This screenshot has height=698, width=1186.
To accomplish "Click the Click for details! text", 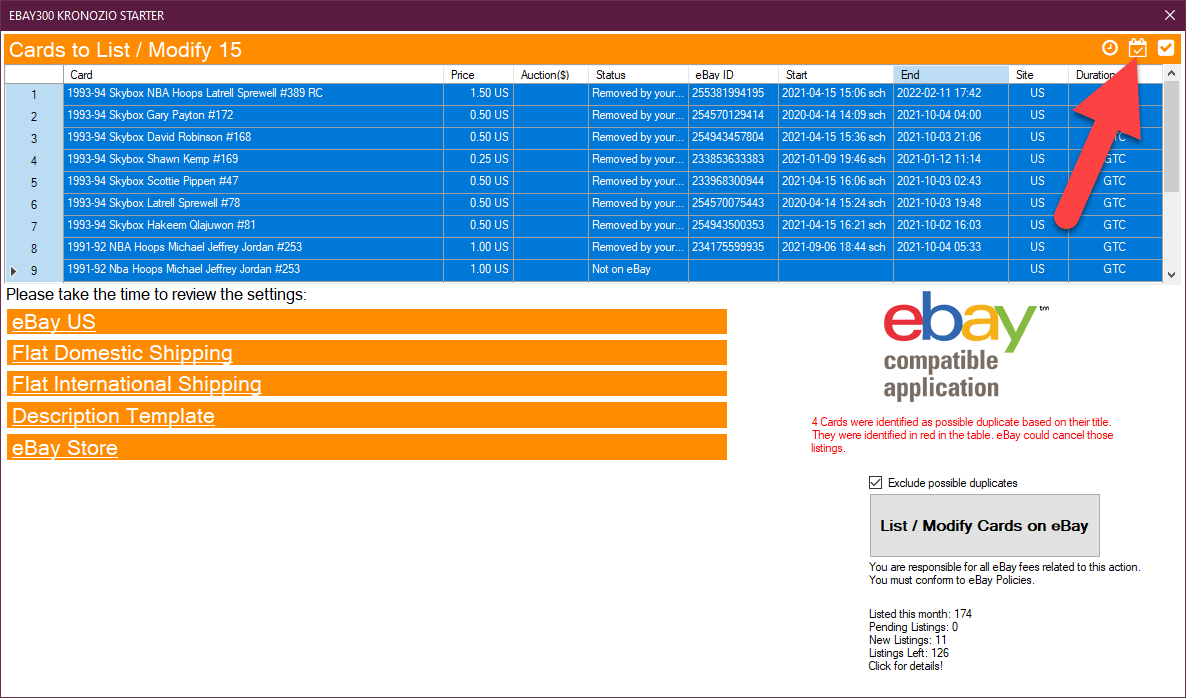I will [905, 666].
